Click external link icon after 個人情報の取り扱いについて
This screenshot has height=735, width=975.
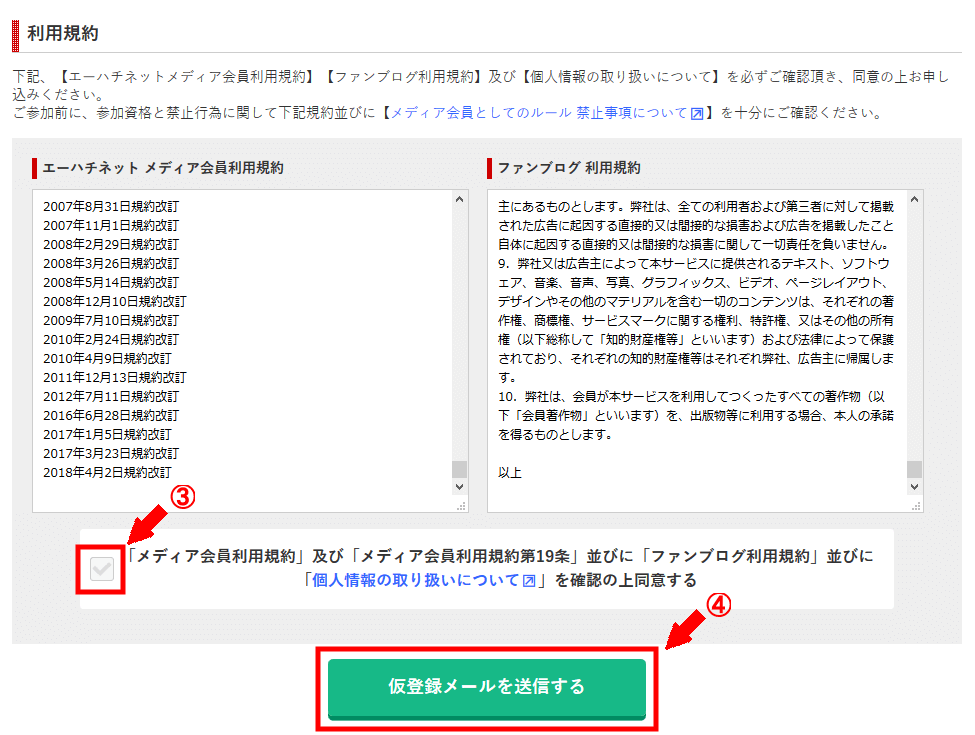(x=529, y=581)
